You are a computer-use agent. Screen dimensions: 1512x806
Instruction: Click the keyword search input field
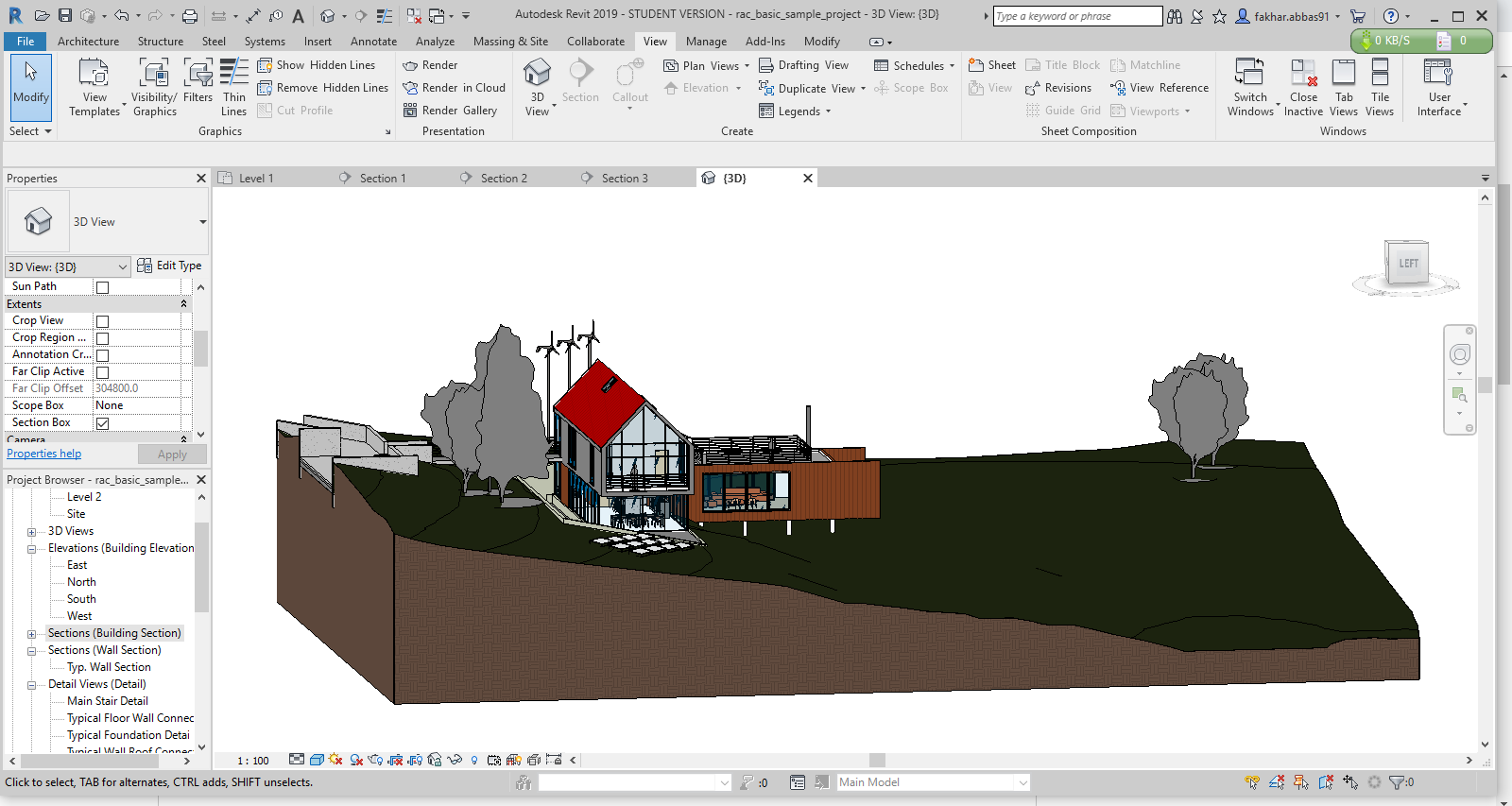(x=1076, y=16)
